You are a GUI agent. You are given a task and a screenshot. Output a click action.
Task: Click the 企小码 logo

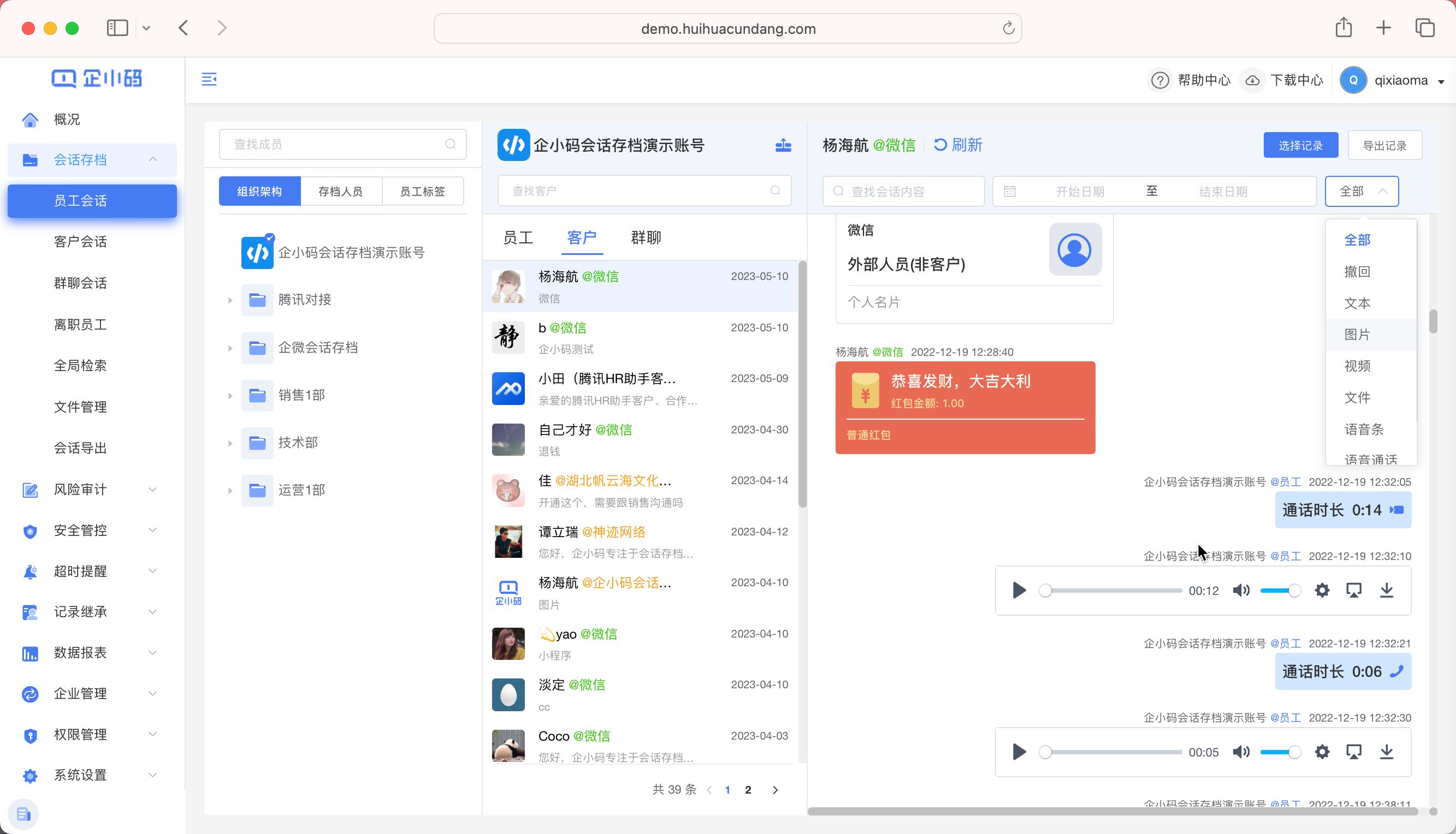(97, 79)
